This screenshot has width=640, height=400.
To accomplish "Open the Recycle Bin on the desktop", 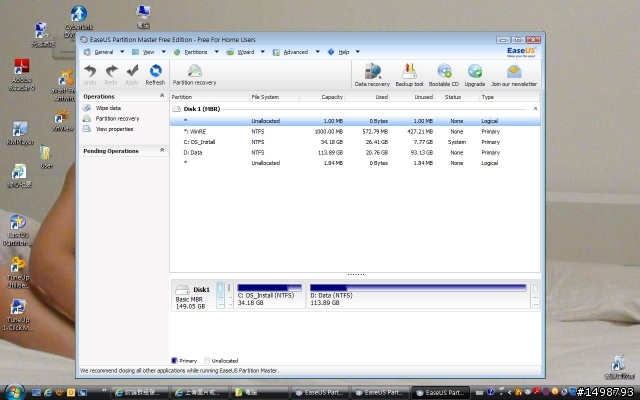I will 619,367.
